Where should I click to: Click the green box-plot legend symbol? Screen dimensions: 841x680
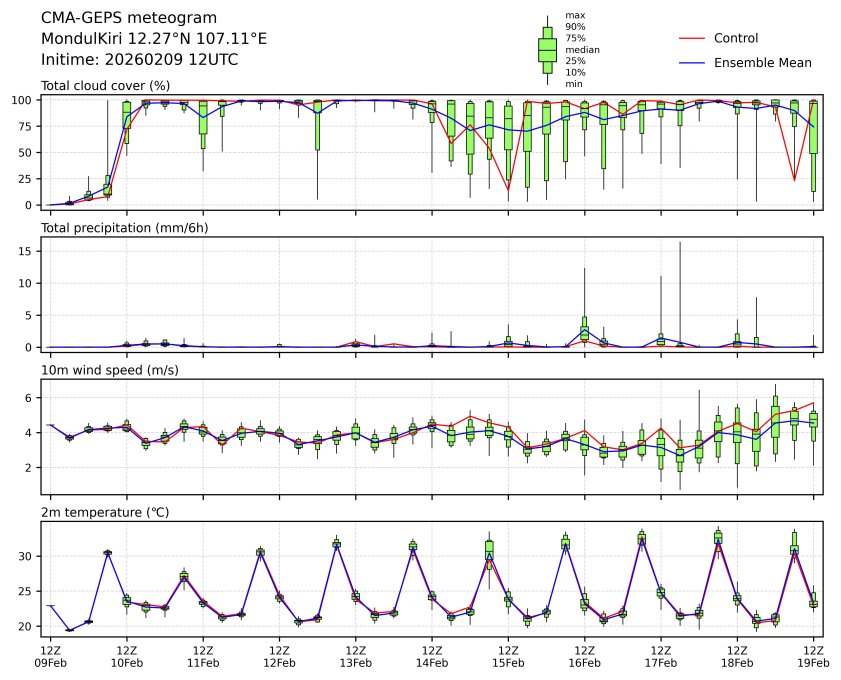click(547, 49)
